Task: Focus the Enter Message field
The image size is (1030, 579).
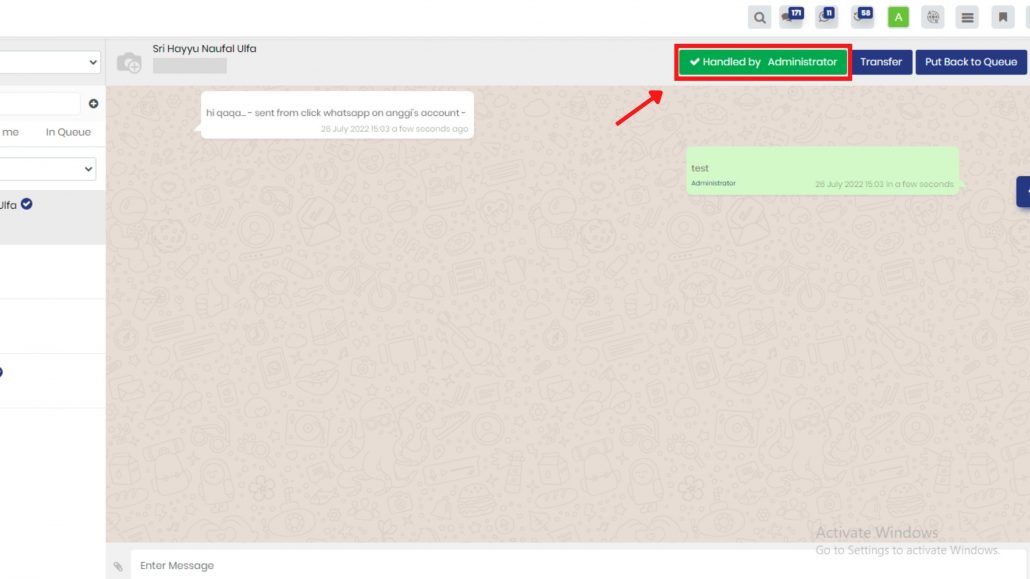Action: point(578,565)
